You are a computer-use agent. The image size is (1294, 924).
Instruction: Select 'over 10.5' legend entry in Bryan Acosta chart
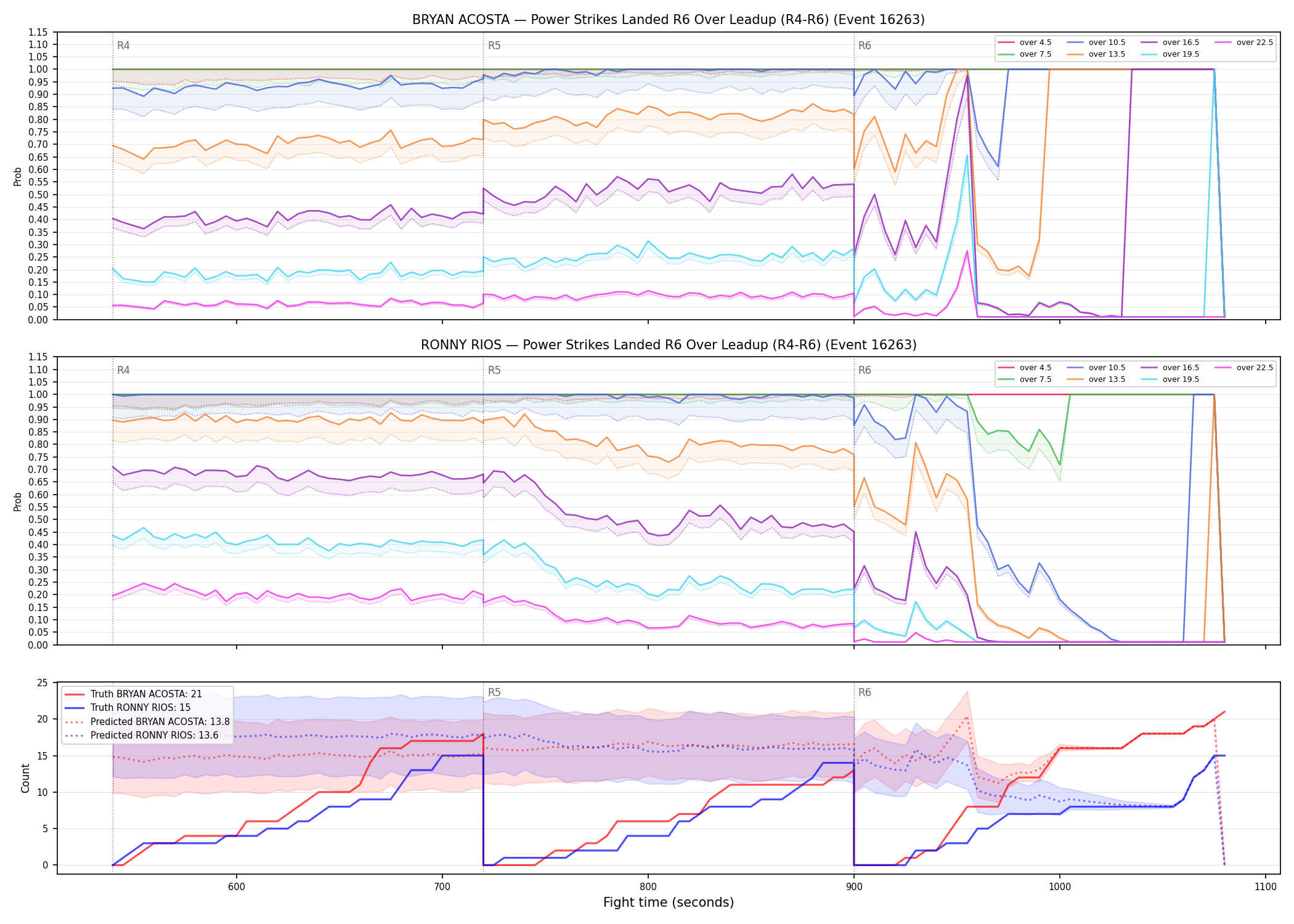click(x=1096, y=43)
